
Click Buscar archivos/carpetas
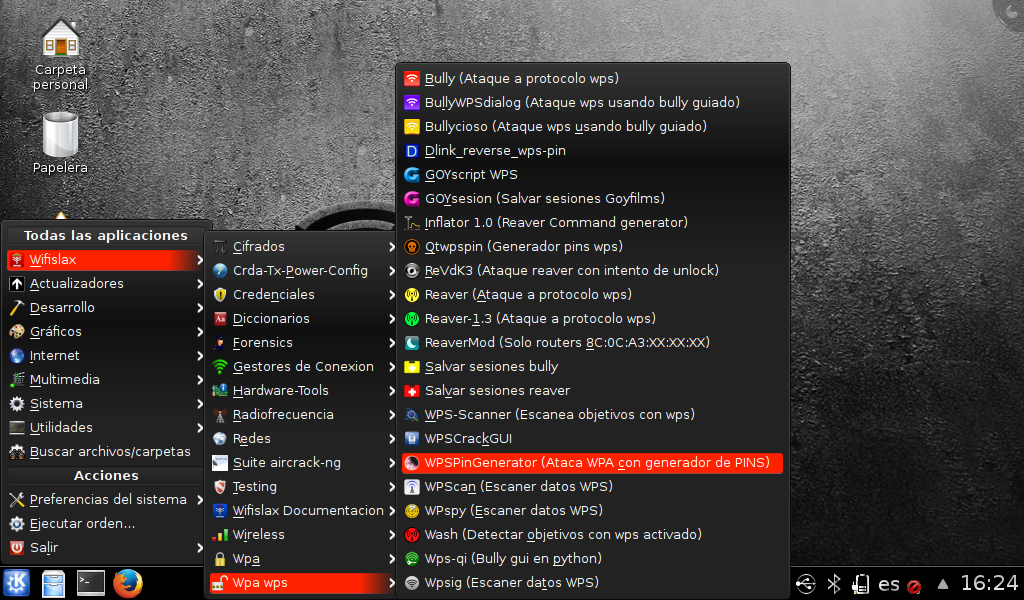106,452
